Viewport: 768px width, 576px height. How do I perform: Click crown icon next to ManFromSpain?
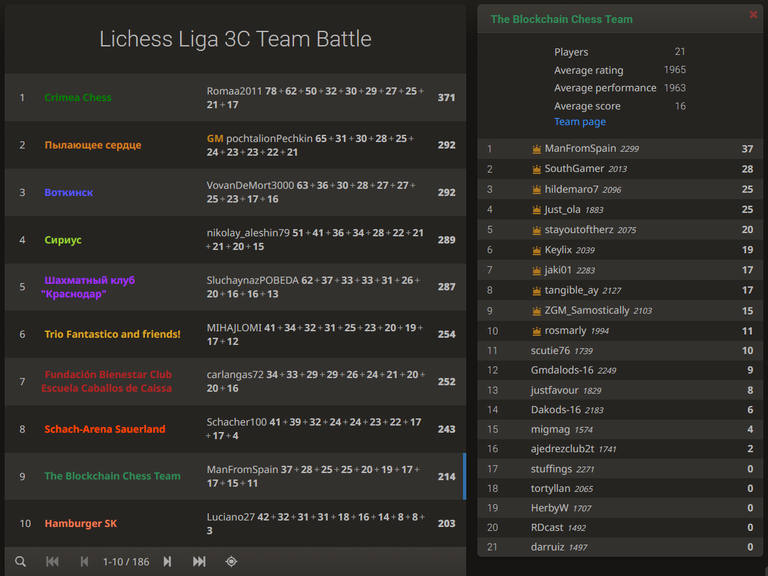536,149
